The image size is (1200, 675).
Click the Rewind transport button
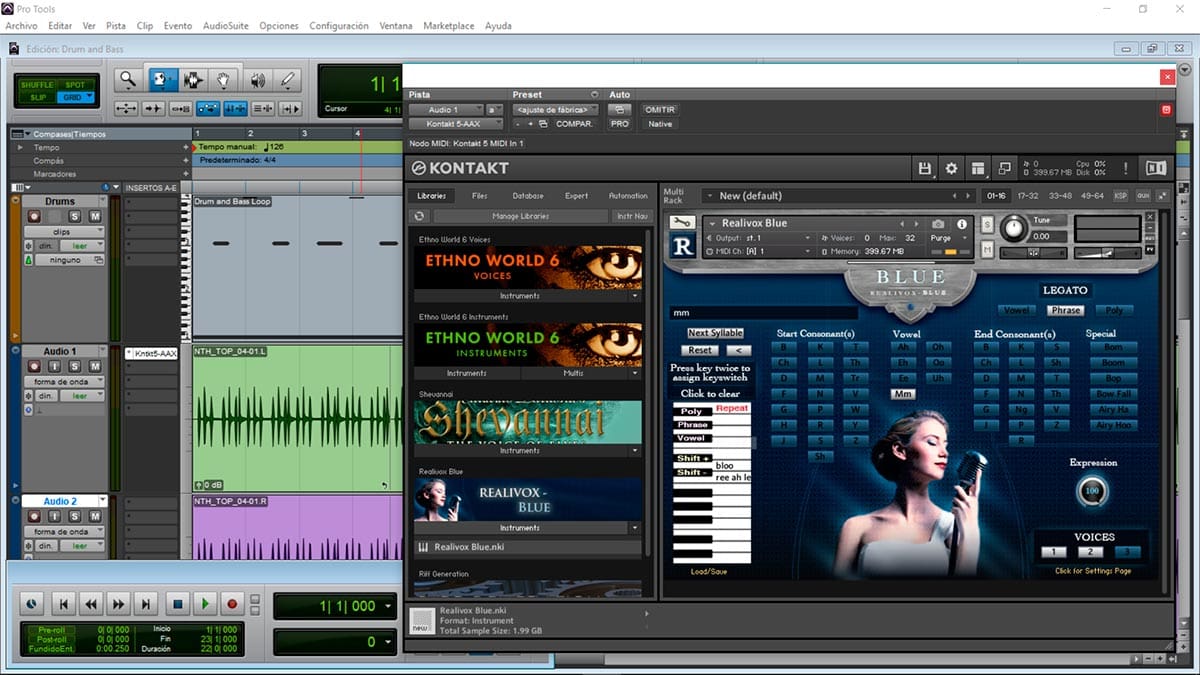click(x=91, y=604)
